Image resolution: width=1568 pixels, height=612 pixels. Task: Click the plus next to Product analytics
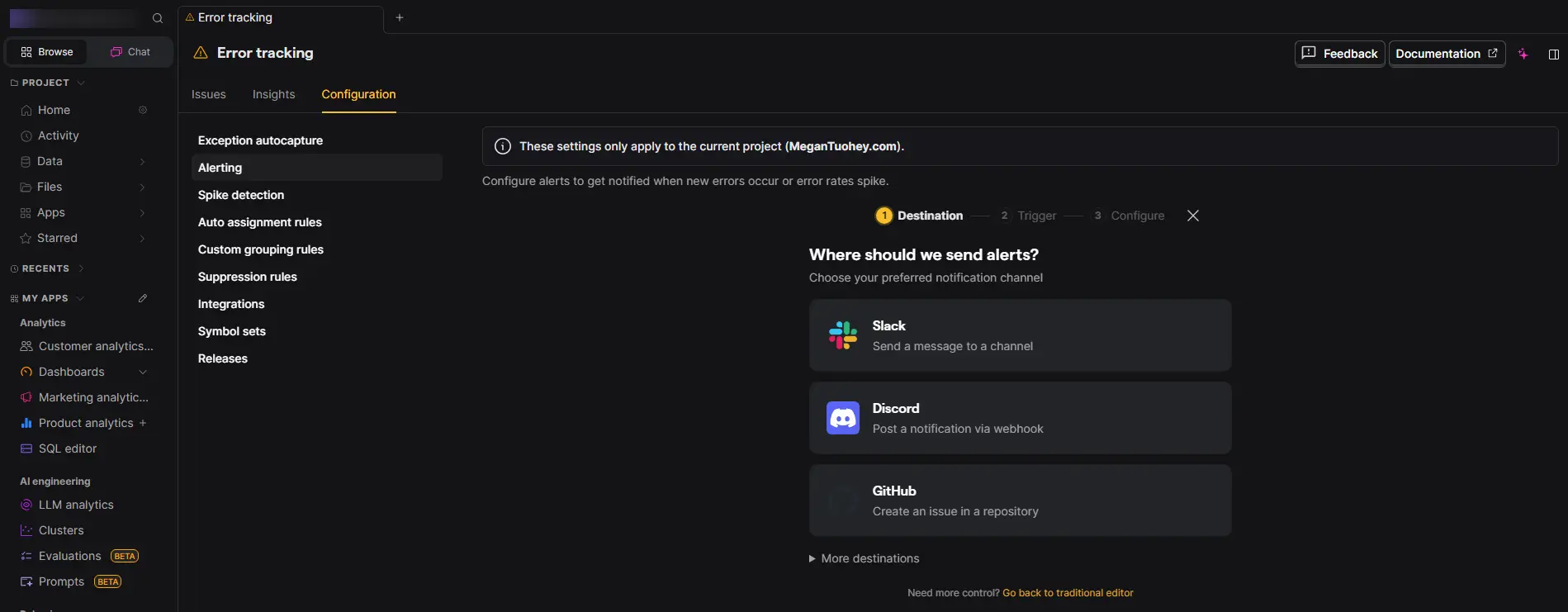click(x=143, y=423)
